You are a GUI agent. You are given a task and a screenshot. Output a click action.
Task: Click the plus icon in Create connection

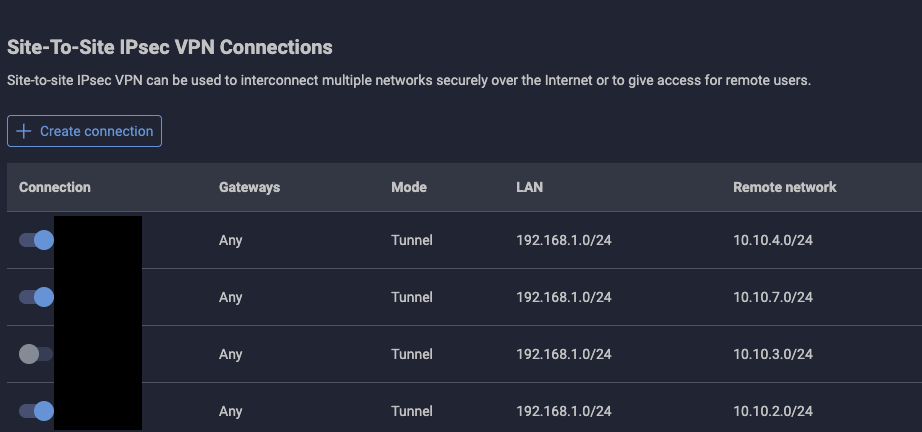pyautogui.click(x=24, y=131)
